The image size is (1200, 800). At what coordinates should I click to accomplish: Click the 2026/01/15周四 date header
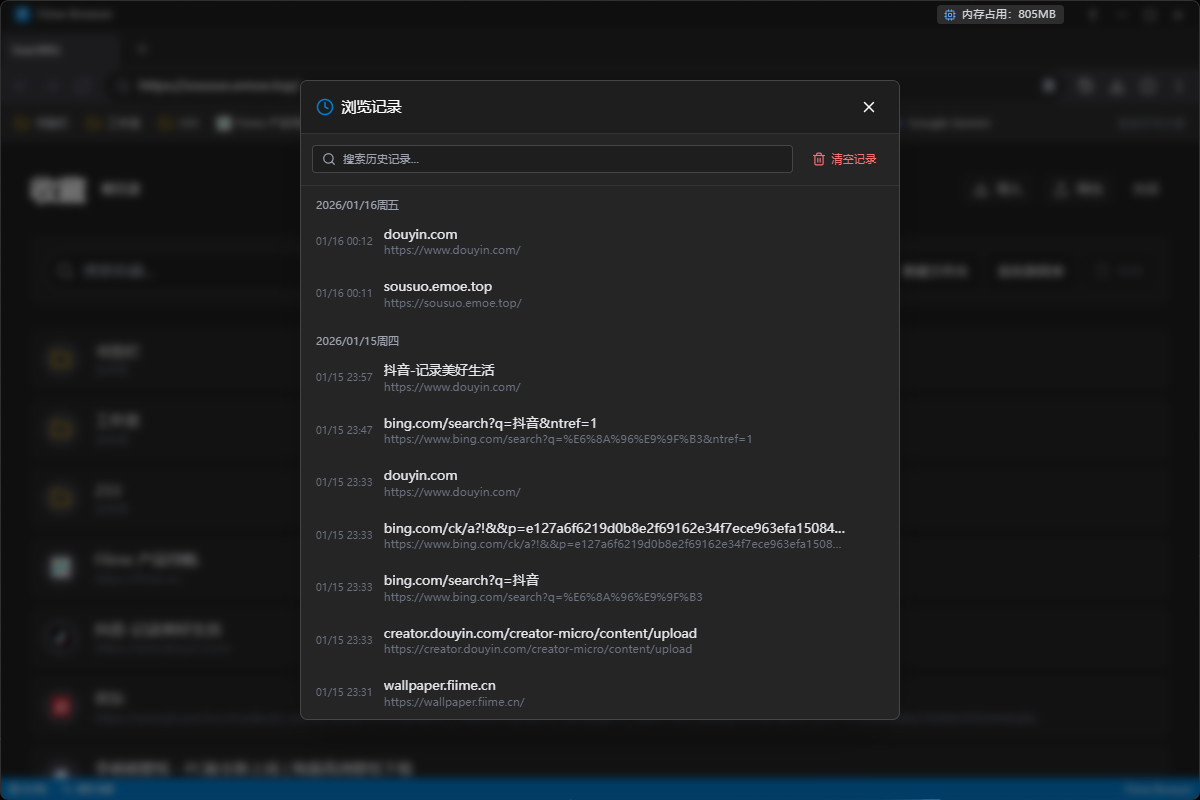pos(357,341)
